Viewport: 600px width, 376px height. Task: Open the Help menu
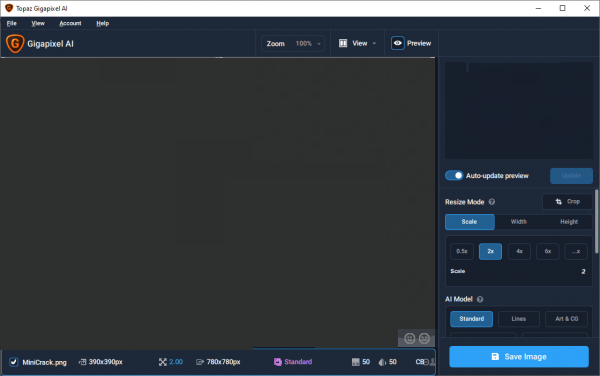(103, 23)
